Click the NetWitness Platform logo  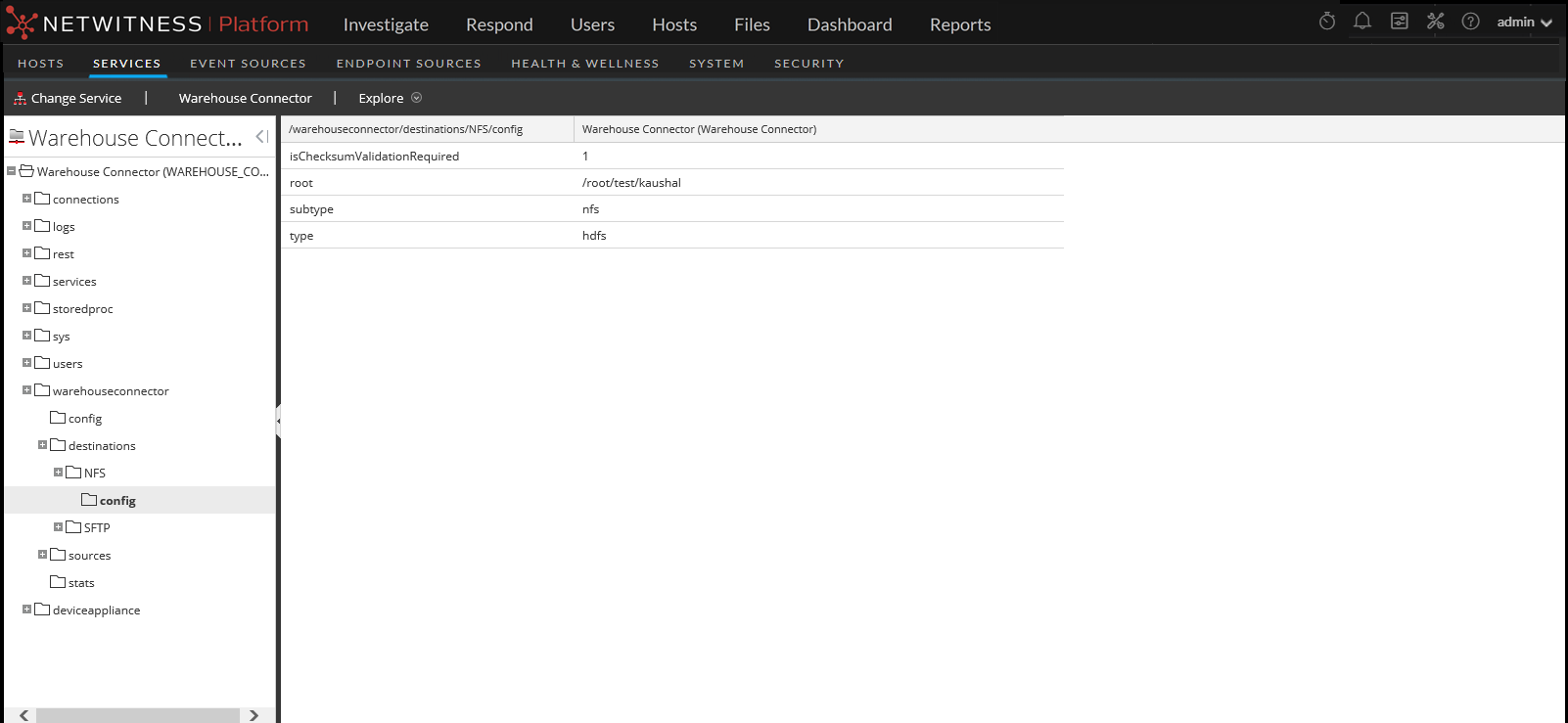coord(157,23)
